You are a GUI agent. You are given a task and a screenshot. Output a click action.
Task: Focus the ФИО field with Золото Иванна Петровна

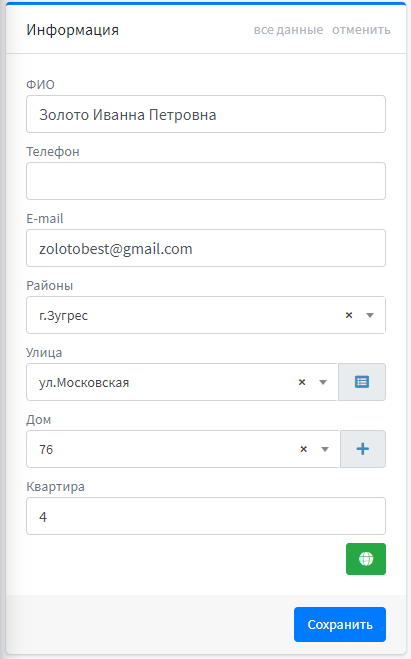[x=206, y=114]
